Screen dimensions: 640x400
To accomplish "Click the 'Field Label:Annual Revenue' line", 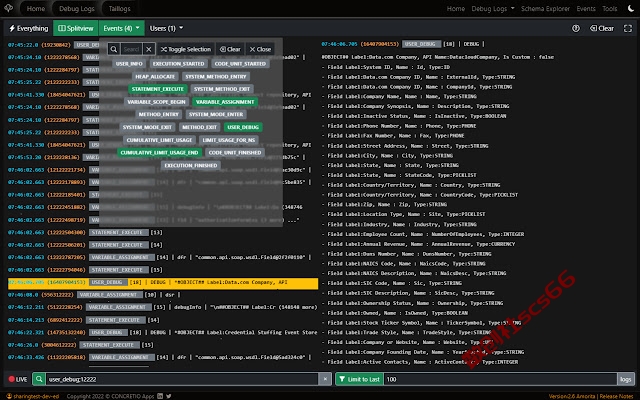I will point(418,244).
